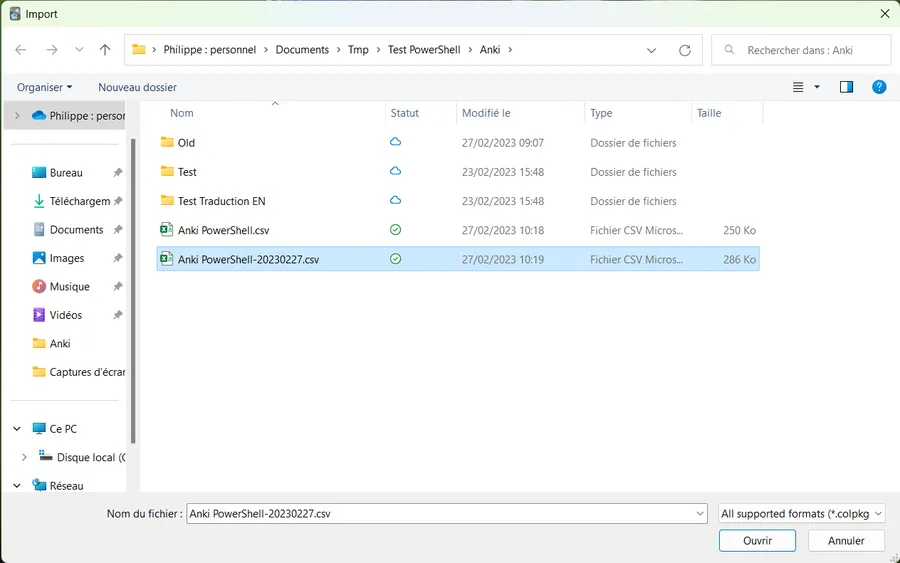Click the sidebar vertical scrollbar
Viewport: 900px width, 563px height.
pyautogui.click(x=133, y=290)
